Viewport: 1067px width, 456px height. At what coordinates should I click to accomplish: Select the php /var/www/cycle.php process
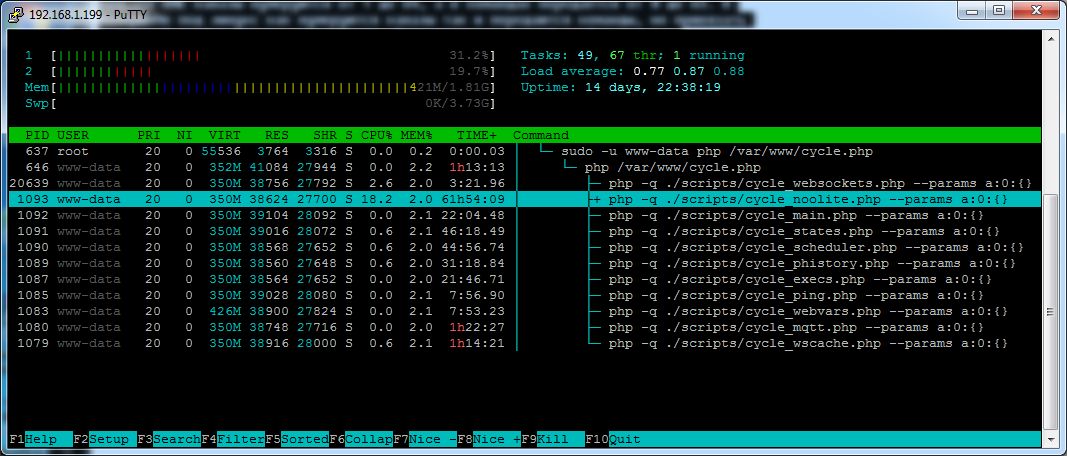pyautogui.click(x=525, y=167)
